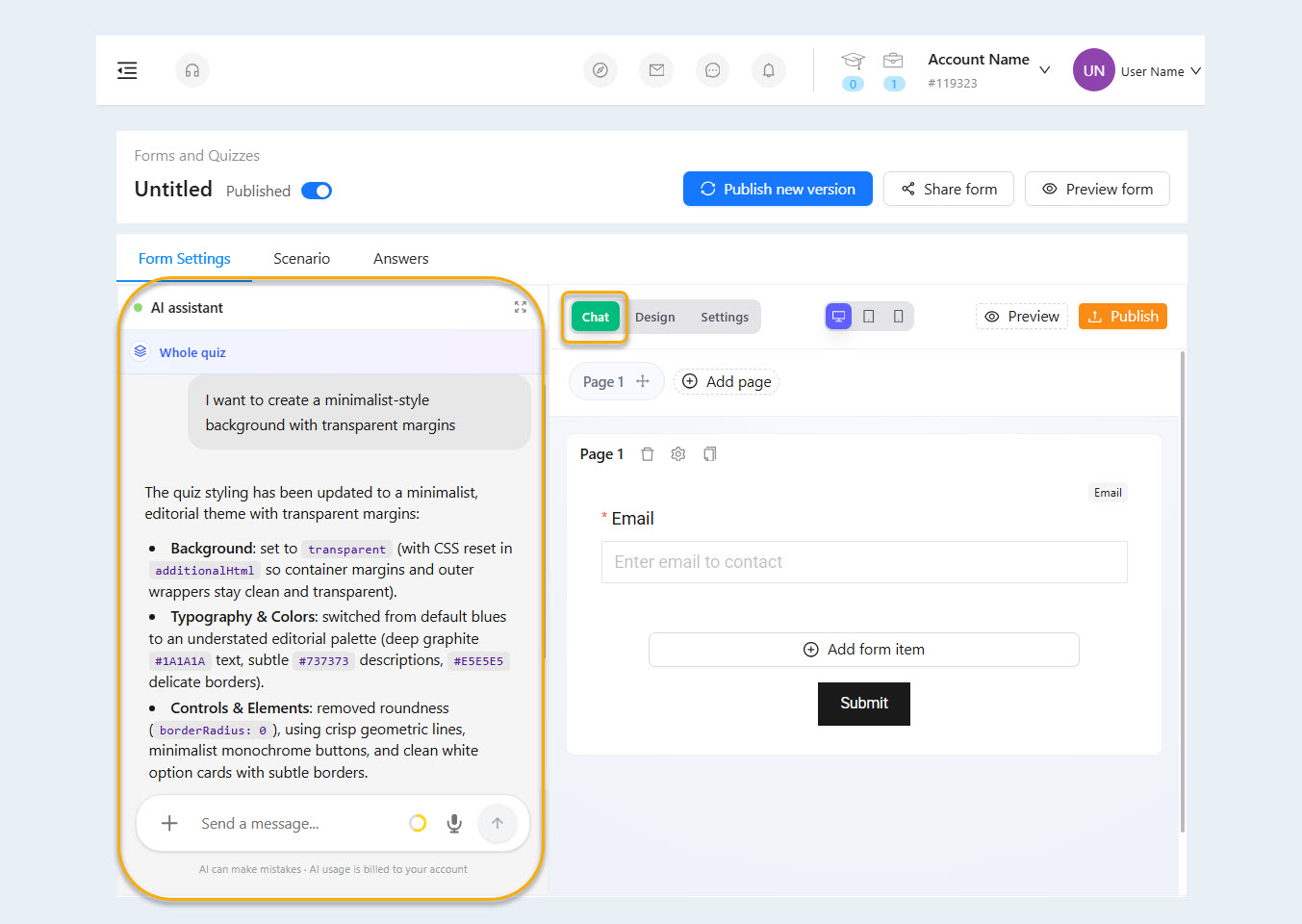The width and height of the screenshot is (1302, 924).
Task: Open the compass explore icon
Action: pos(600,70)
